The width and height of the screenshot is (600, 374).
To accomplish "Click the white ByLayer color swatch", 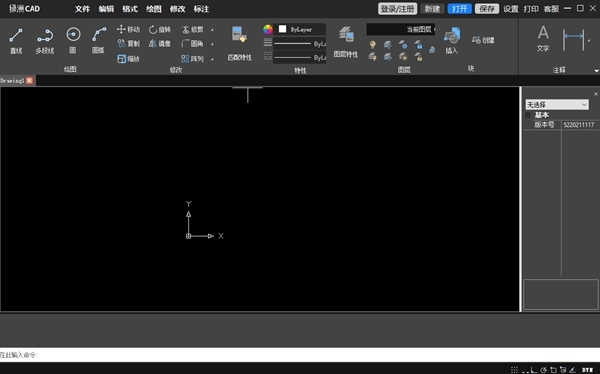I will point(282,29).
